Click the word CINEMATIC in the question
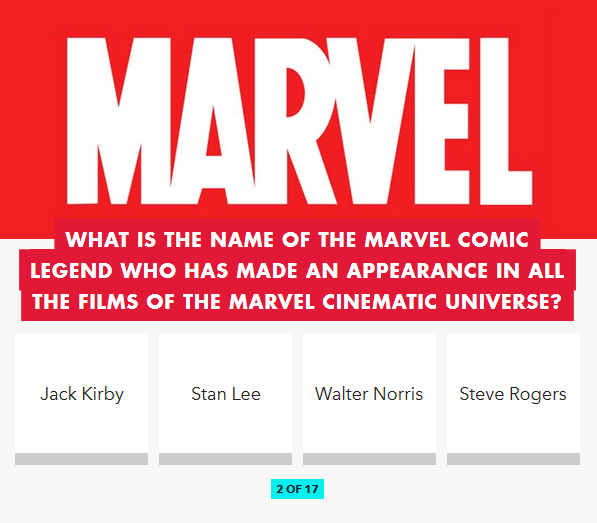The image size is (597, 523). 379,302
